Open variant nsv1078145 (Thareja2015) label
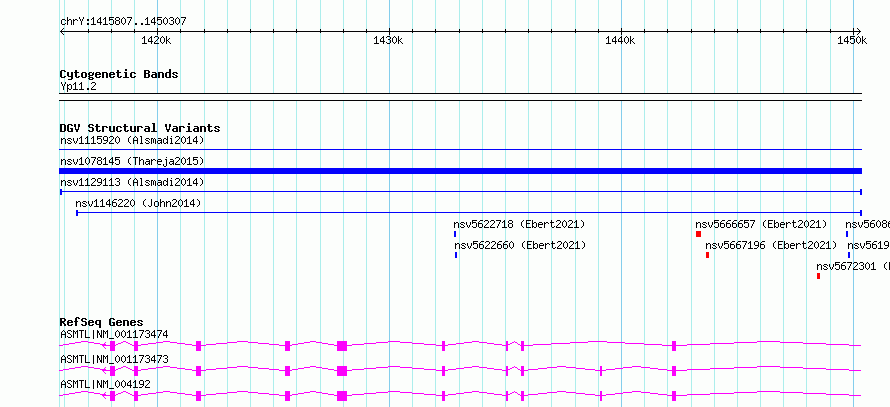 [x=132, y=162]
